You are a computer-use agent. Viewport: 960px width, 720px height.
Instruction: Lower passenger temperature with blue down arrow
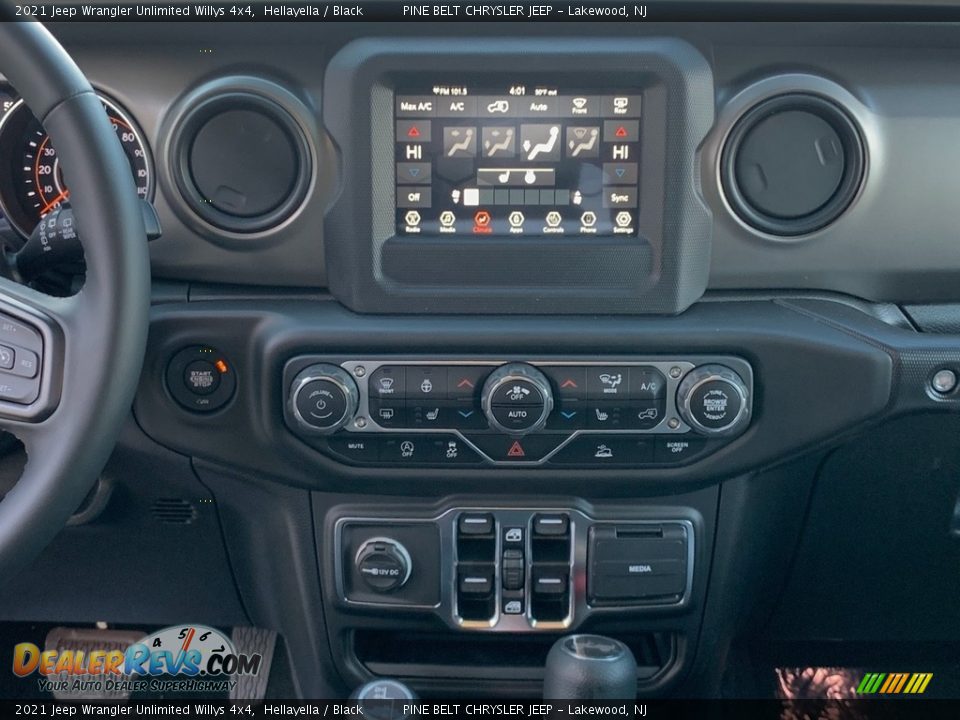pos(621,173)
